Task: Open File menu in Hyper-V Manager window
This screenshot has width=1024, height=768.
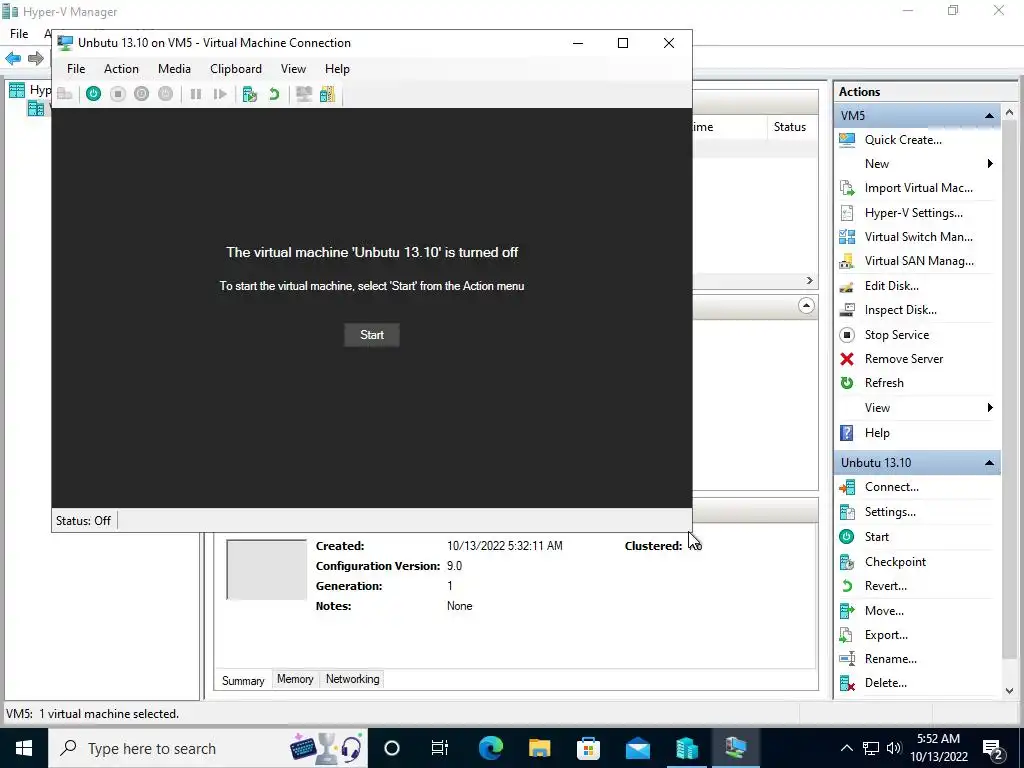Action: (x=19, y=33)
